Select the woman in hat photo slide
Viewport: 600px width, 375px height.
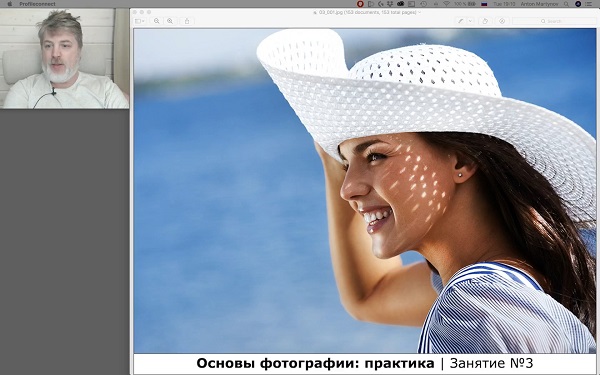pyautogui.click(x=365, y=191)
